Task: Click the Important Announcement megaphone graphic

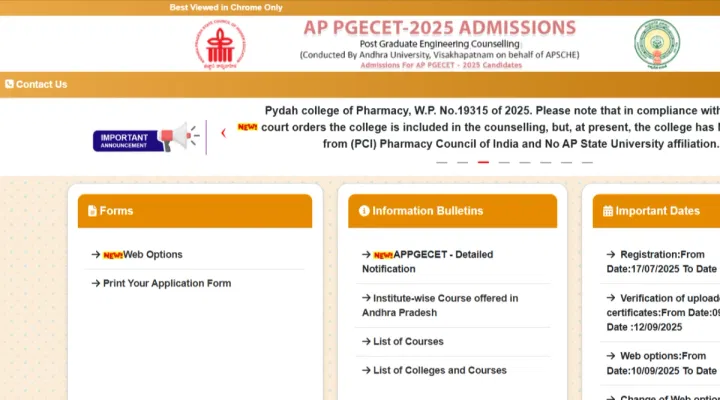Action: point(145,140)
